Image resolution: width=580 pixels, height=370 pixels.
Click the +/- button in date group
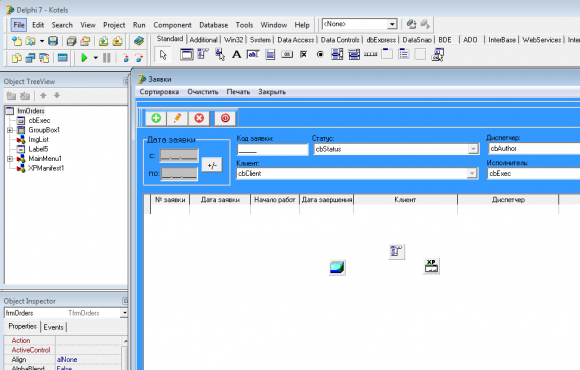point(212,165)
